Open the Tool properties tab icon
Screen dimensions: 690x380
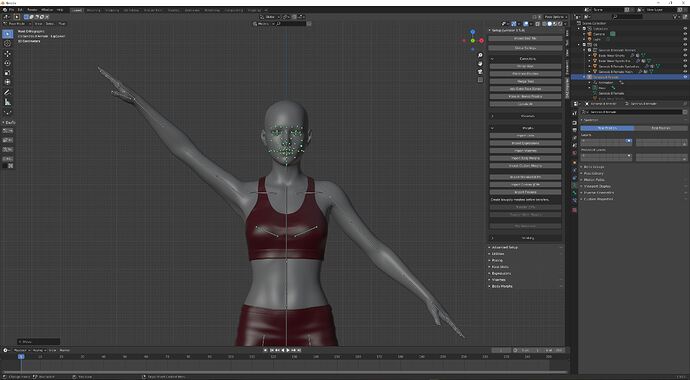click(x=574, y=113)
